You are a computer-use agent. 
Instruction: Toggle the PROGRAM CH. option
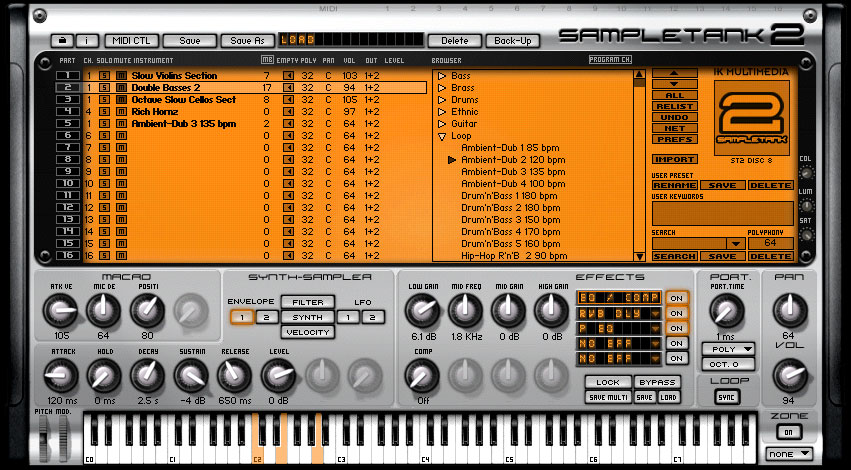click(x=610, y=60)
